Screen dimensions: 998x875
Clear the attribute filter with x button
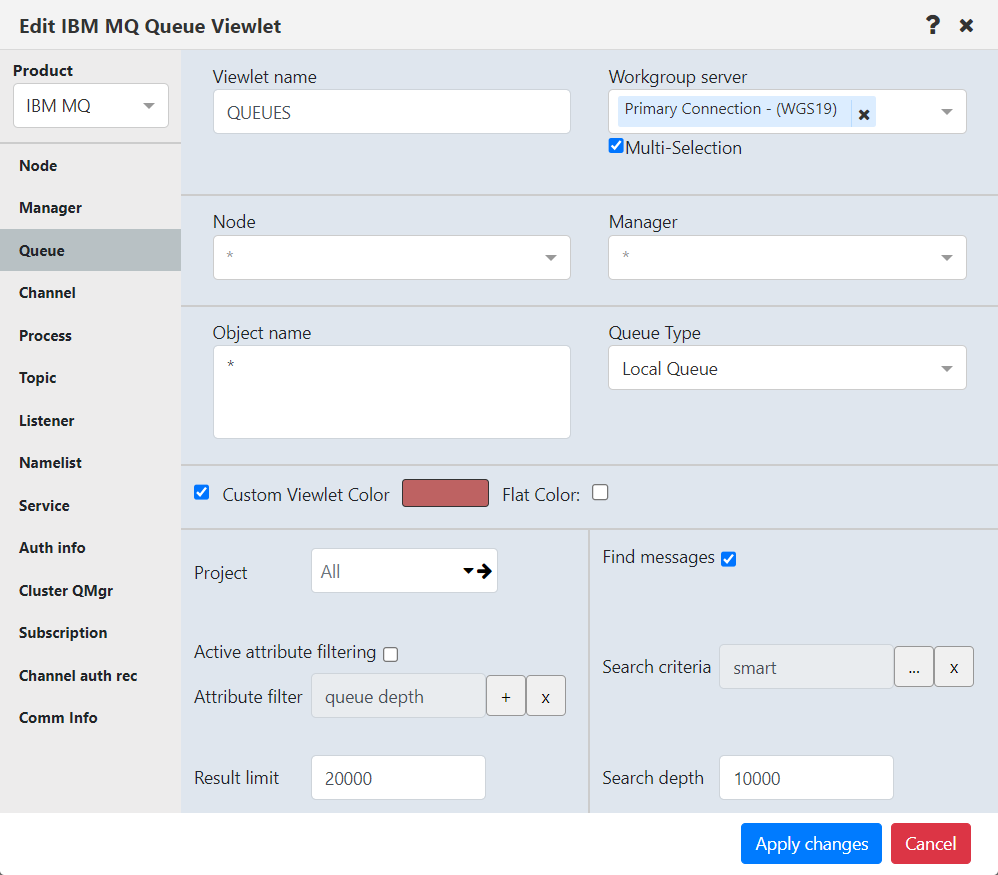point(545,696)
